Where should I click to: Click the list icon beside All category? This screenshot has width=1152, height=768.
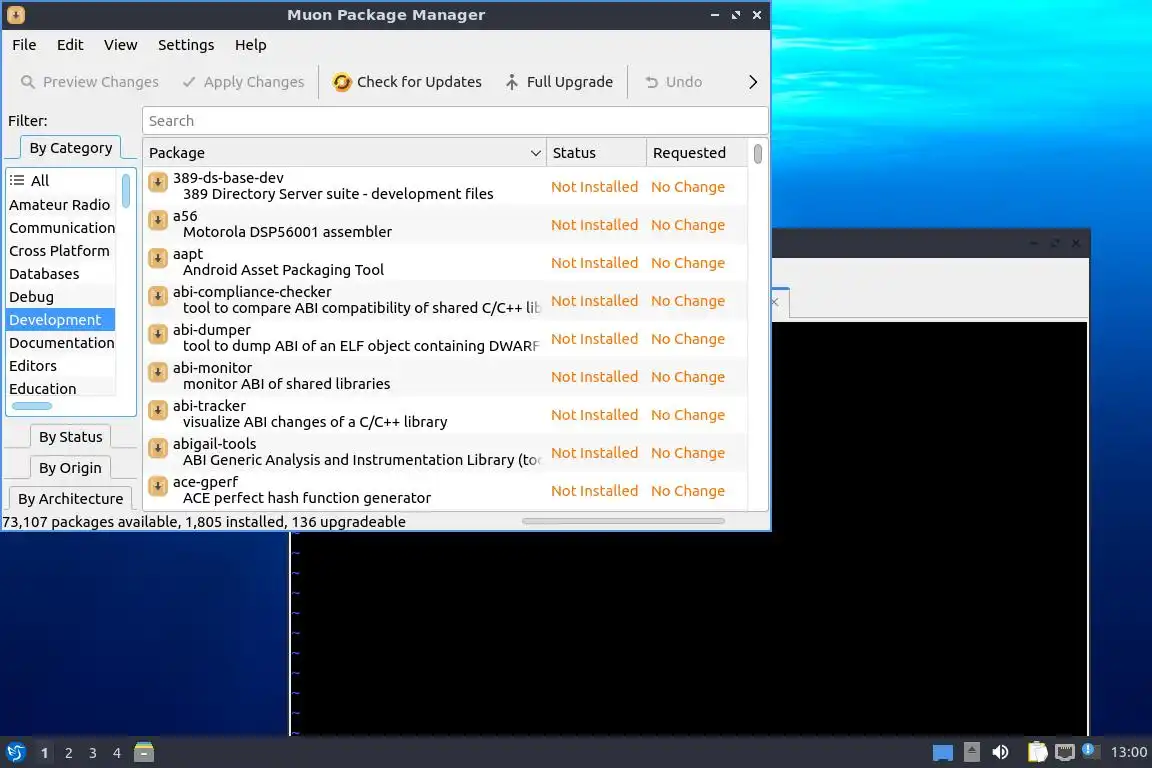click(x=17, y=180)
